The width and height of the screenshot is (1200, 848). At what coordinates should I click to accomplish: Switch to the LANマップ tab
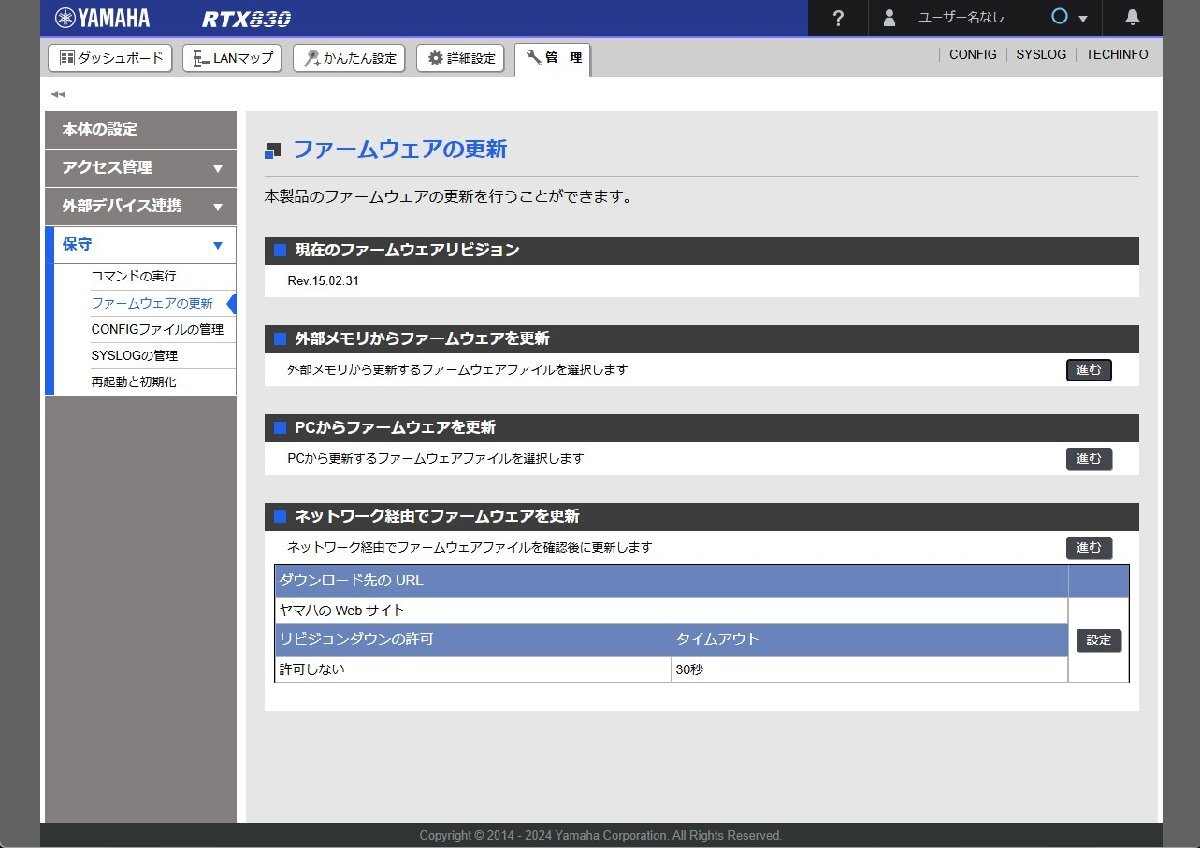pos(233,58)
